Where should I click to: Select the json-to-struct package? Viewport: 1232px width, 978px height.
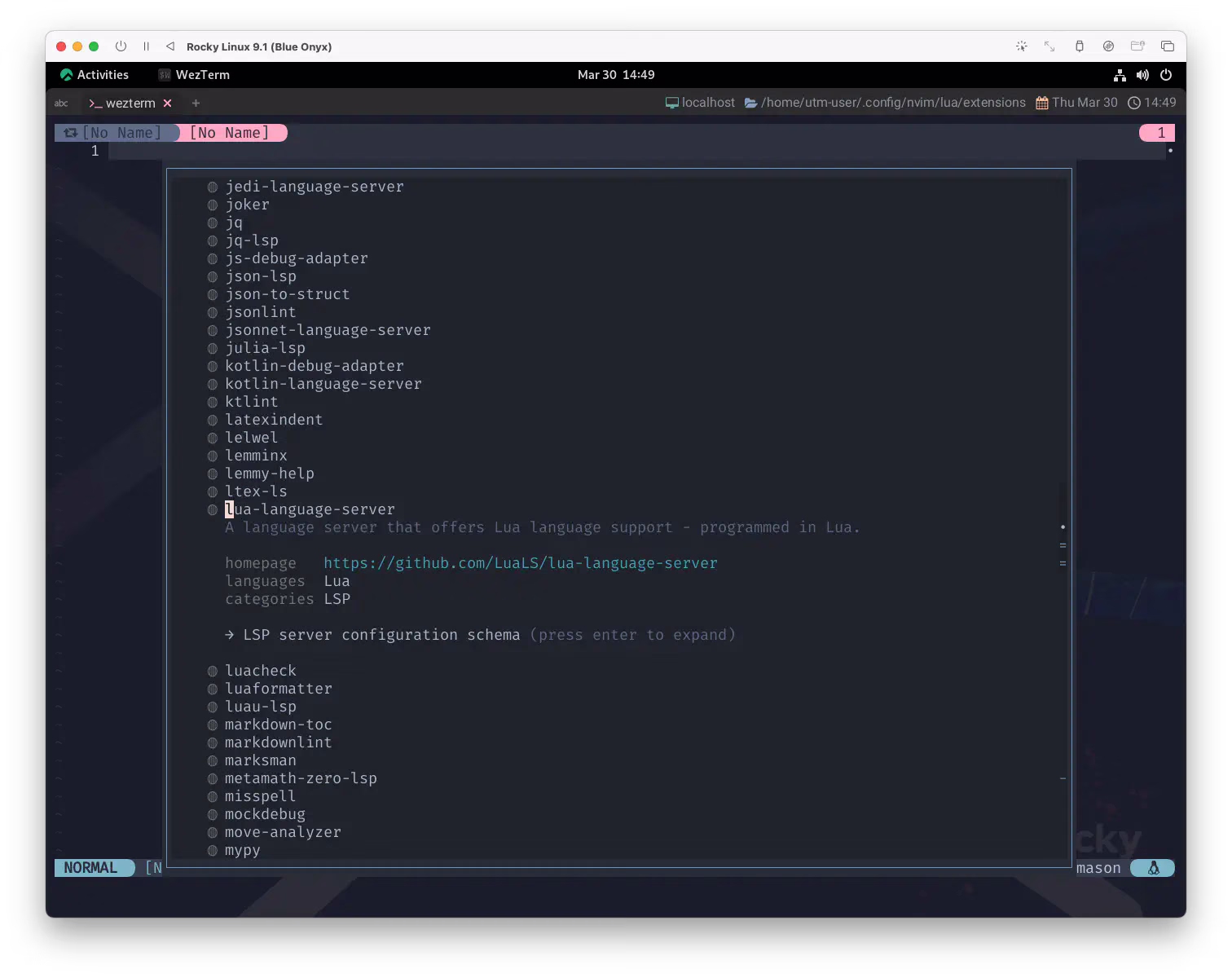[288, 294]
